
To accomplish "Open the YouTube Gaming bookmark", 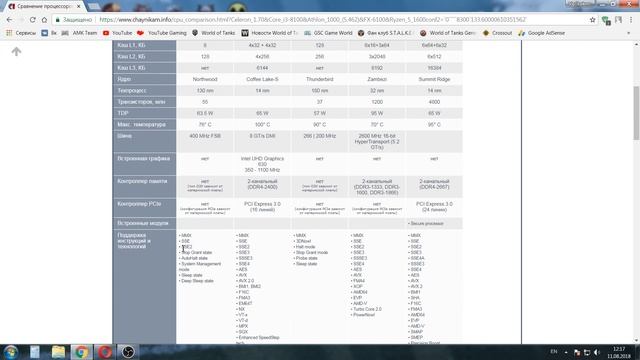I will [162, 33].
